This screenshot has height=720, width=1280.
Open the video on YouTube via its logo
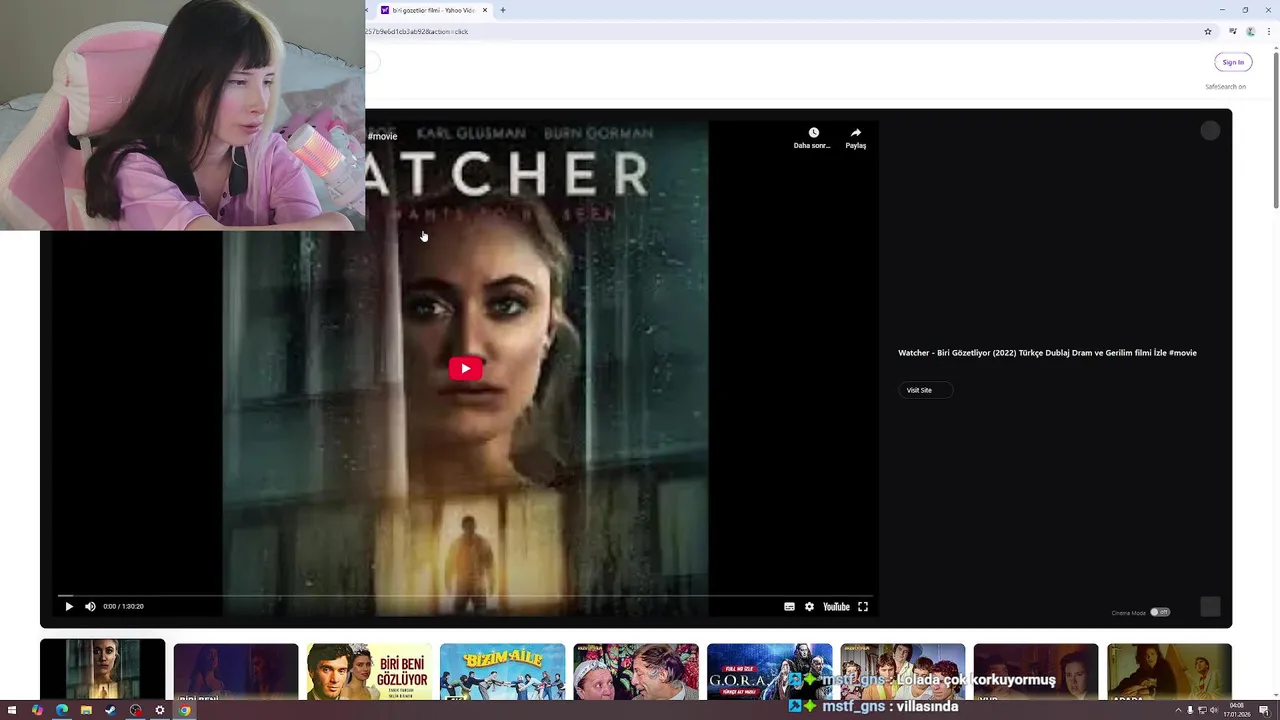pyautogui.click(x=836, y=606)
